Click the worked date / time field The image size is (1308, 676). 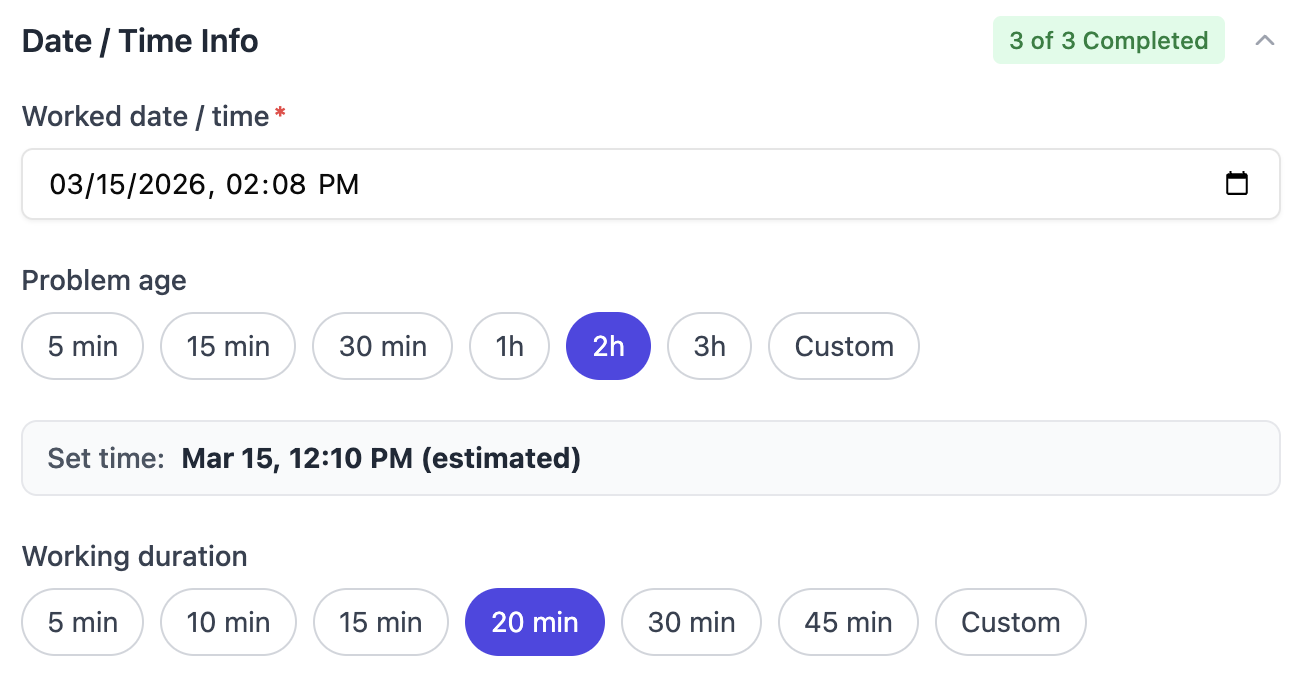point(600,184)
